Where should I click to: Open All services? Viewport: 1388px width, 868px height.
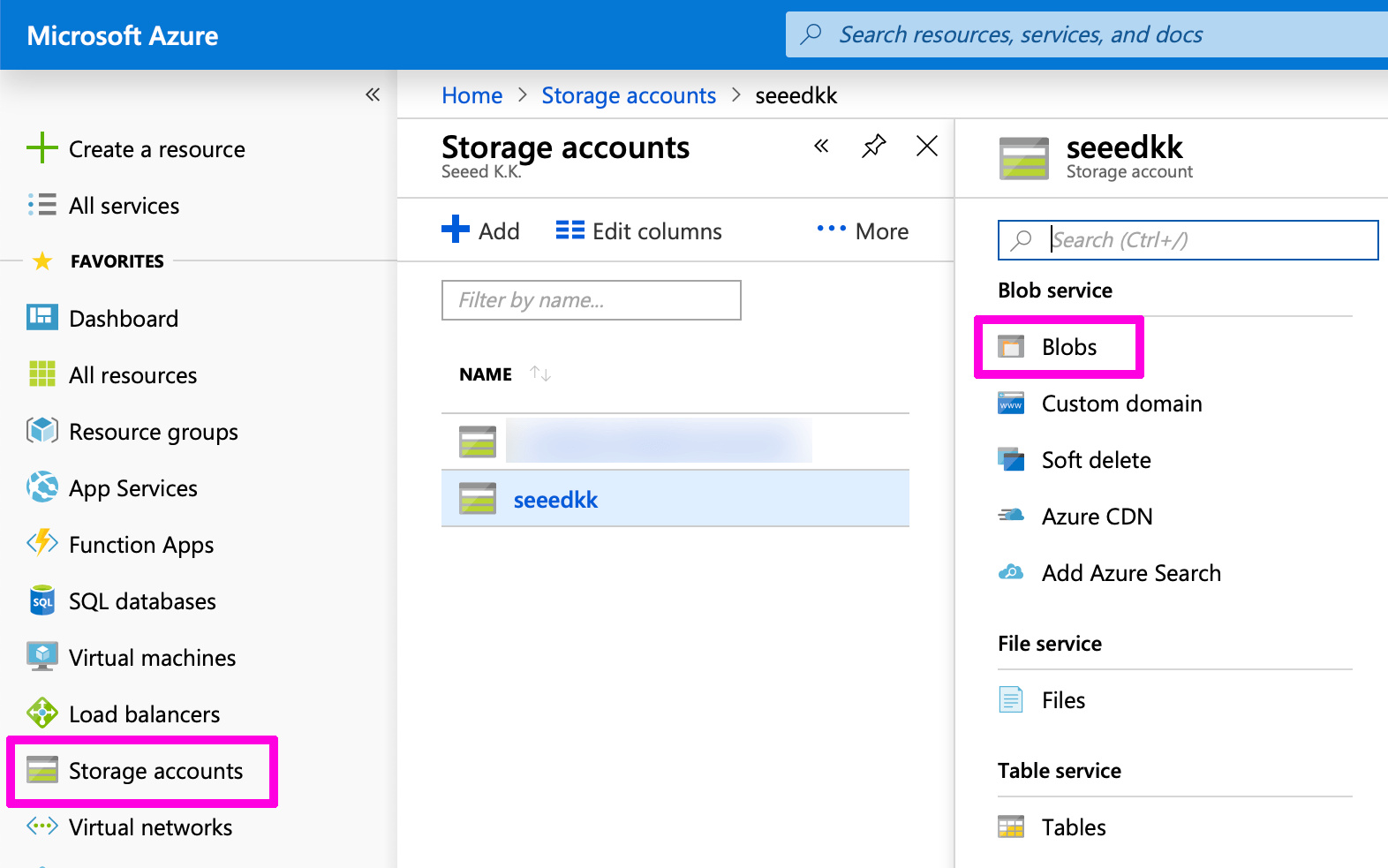(124, 206)
